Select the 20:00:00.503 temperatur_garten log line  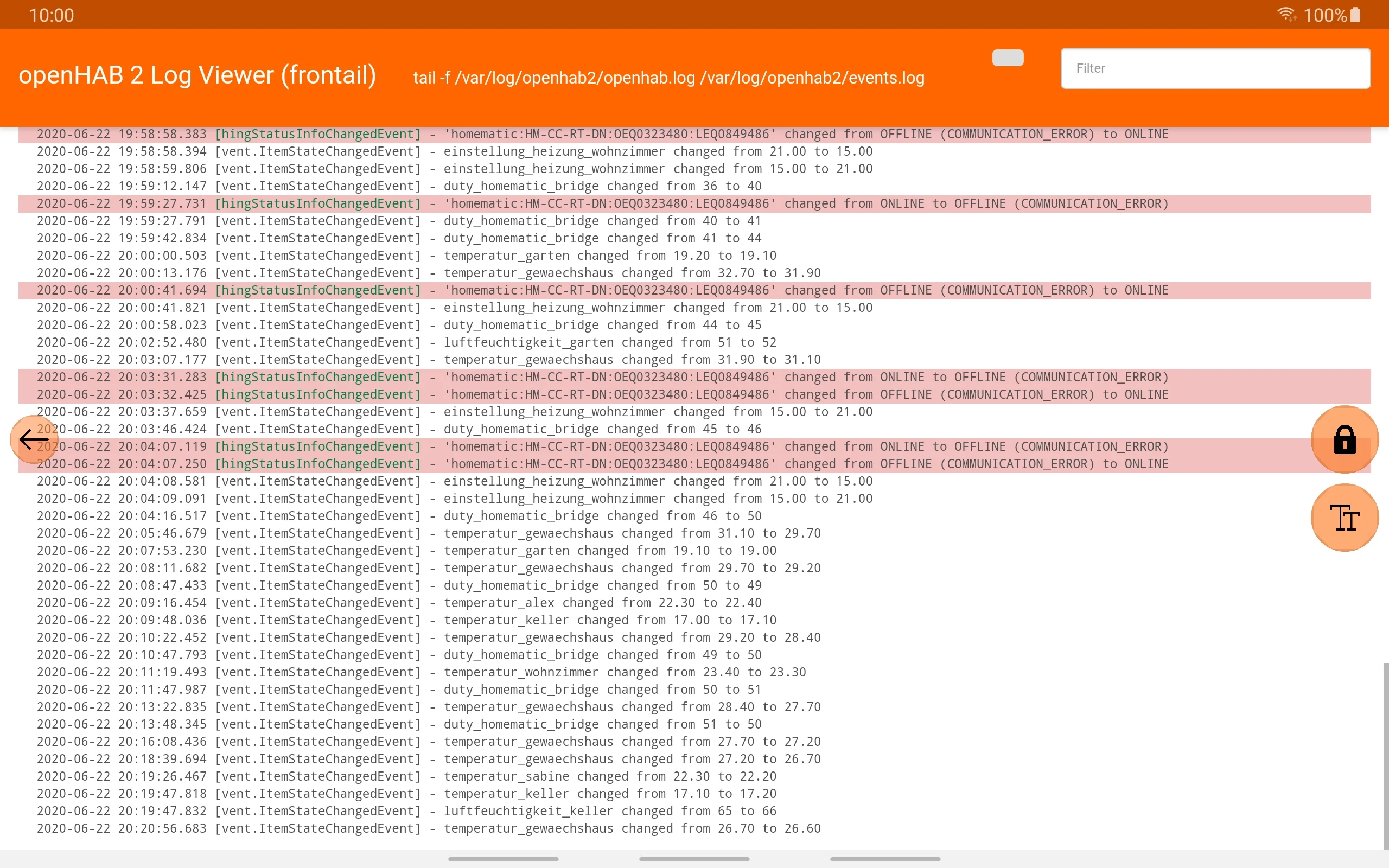click(694, 256)
